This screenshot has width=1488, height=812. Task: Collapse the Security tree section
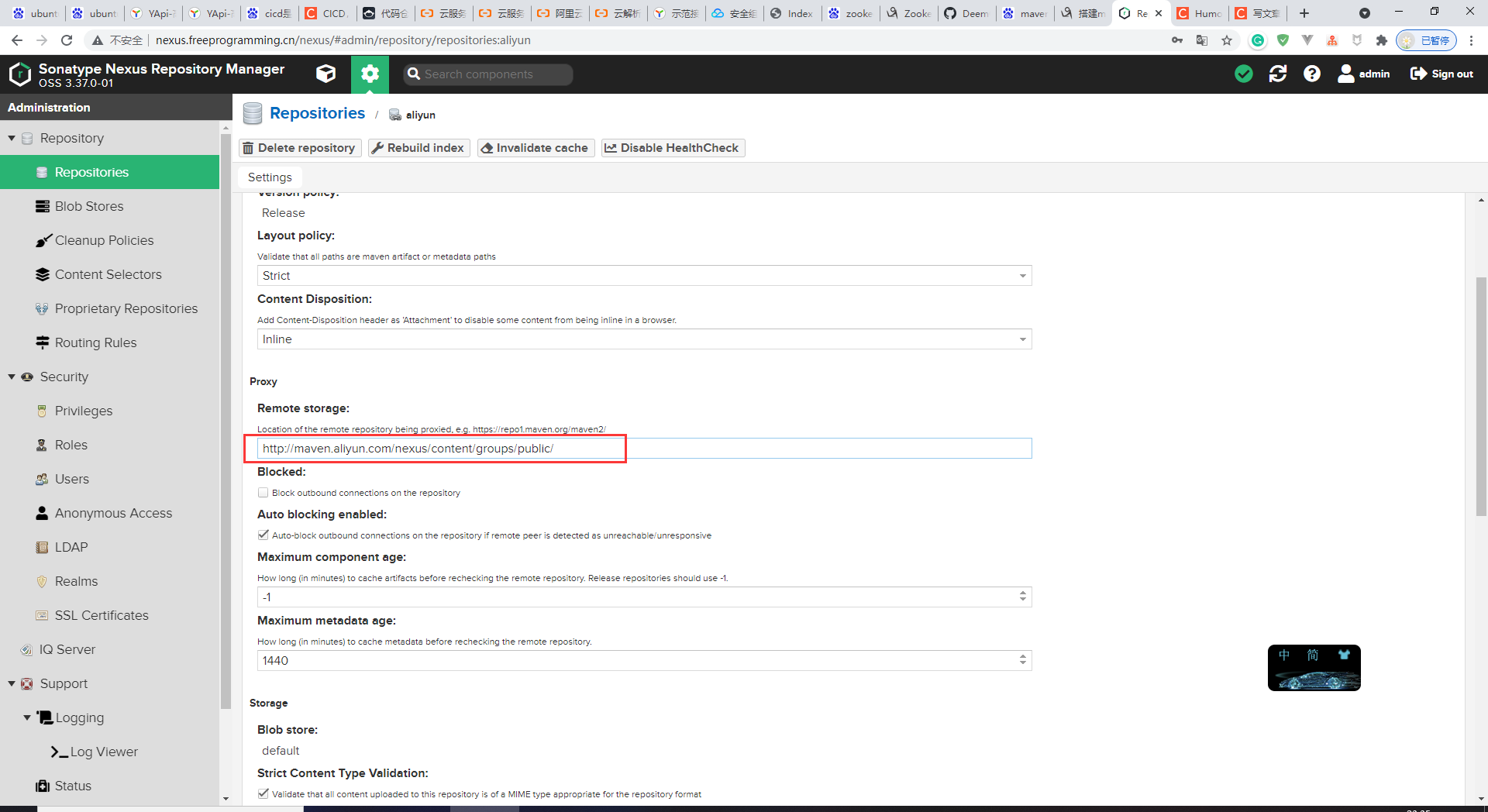[x=12, y=377]
